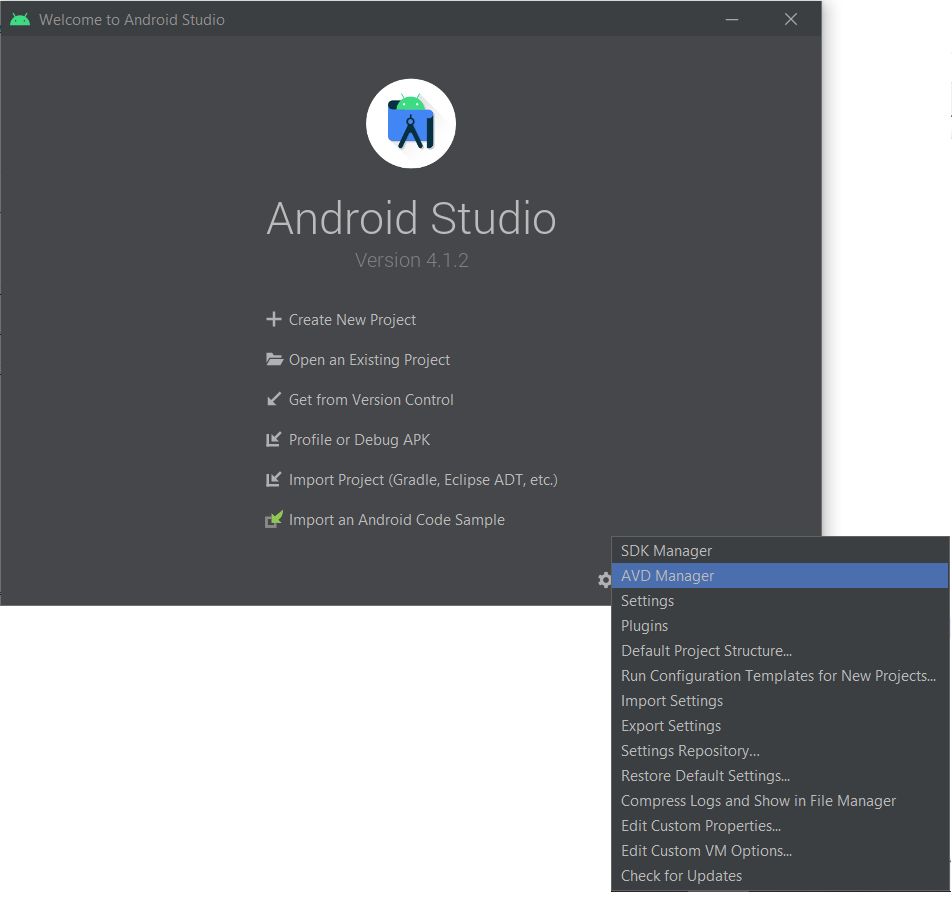Click the import icon beside Import Project (Gradle, Eclipse ADT)
952x904 pixels.
274,480
